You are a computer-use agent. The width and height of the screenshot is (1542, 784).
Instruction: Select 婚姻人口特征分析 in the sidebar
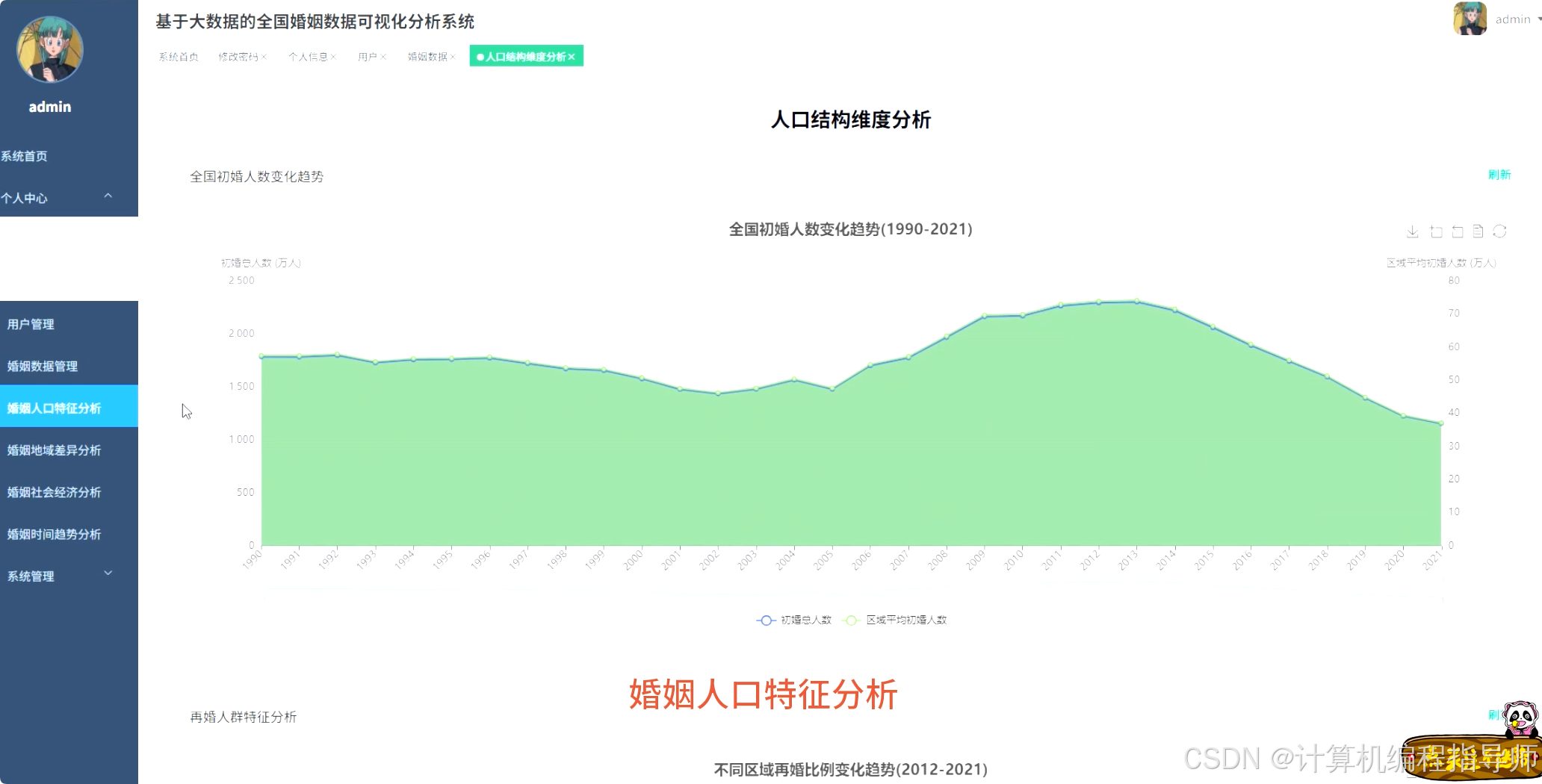(69, 408)
